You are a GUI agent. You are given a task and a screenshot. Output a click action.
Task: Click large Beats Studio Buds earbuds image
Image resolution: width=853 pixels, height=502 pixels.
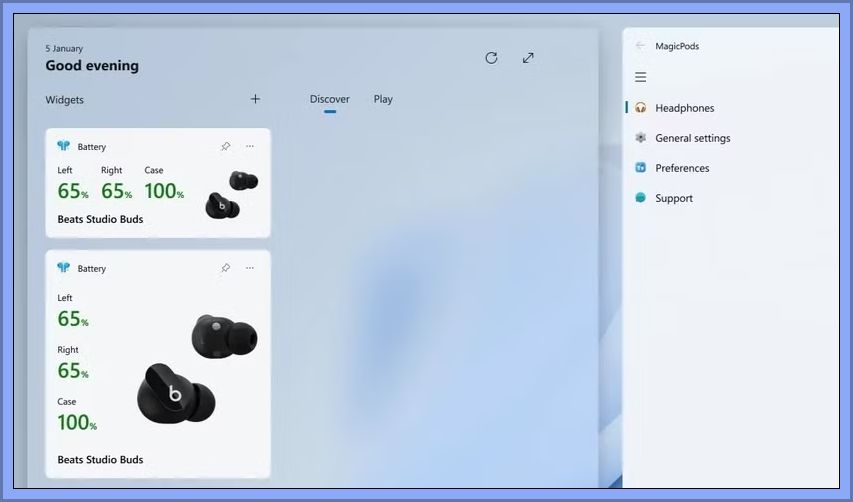[x=197, y=368]
